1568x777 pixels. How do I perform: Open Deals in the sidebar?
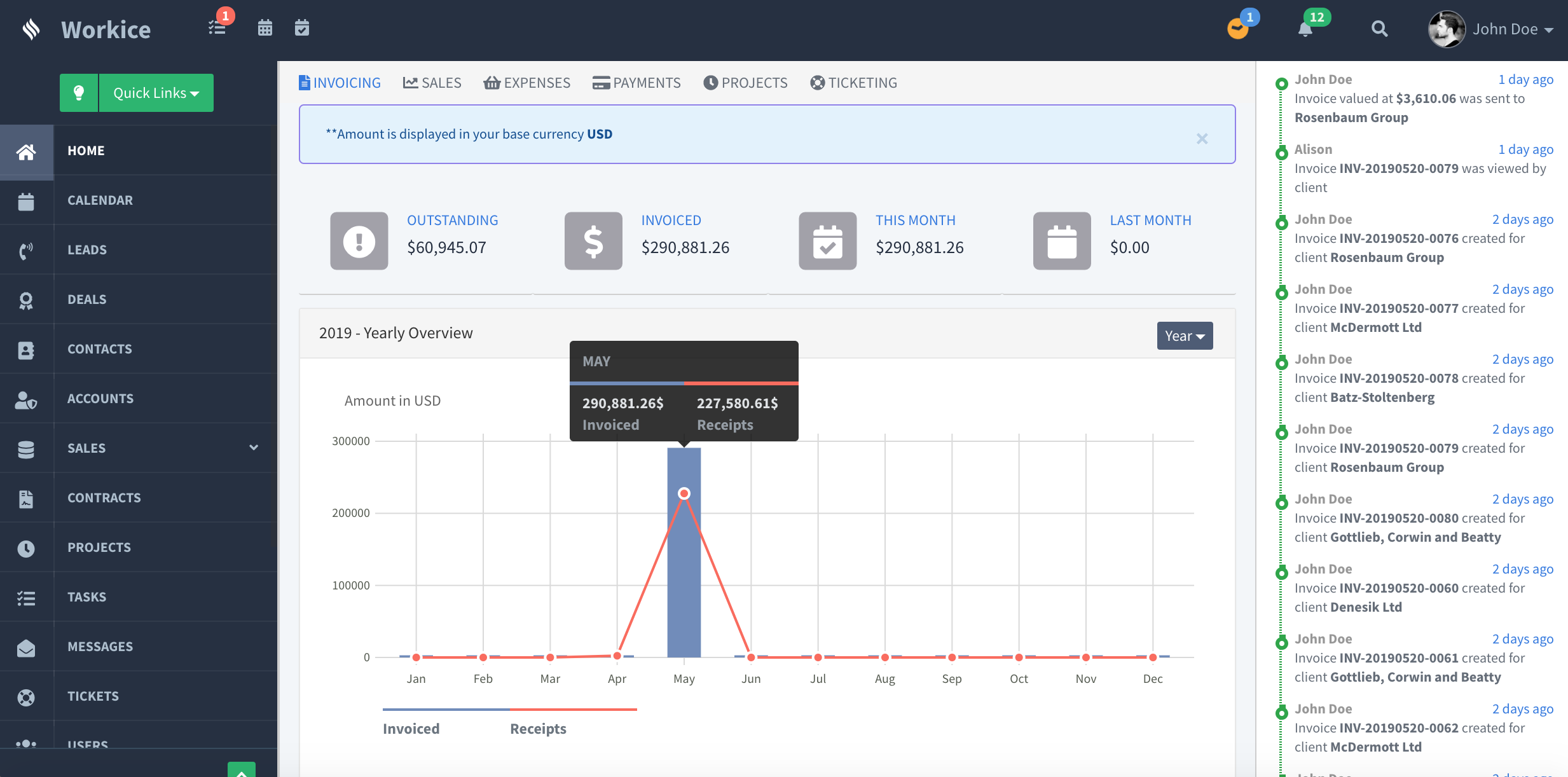[x=87, y=299]
